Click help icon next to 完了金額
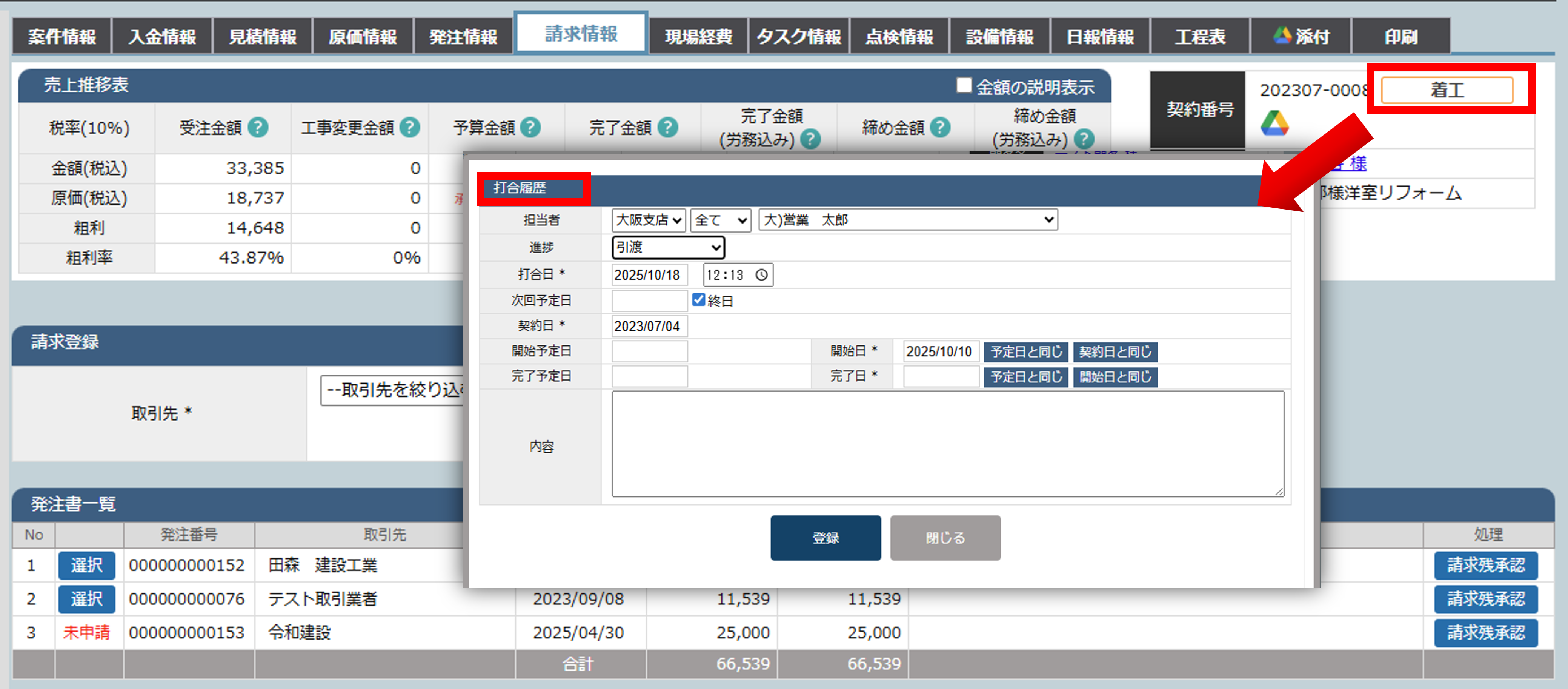Image resolution: width=1568 pixels, height=689 pixels. [668, 127]
